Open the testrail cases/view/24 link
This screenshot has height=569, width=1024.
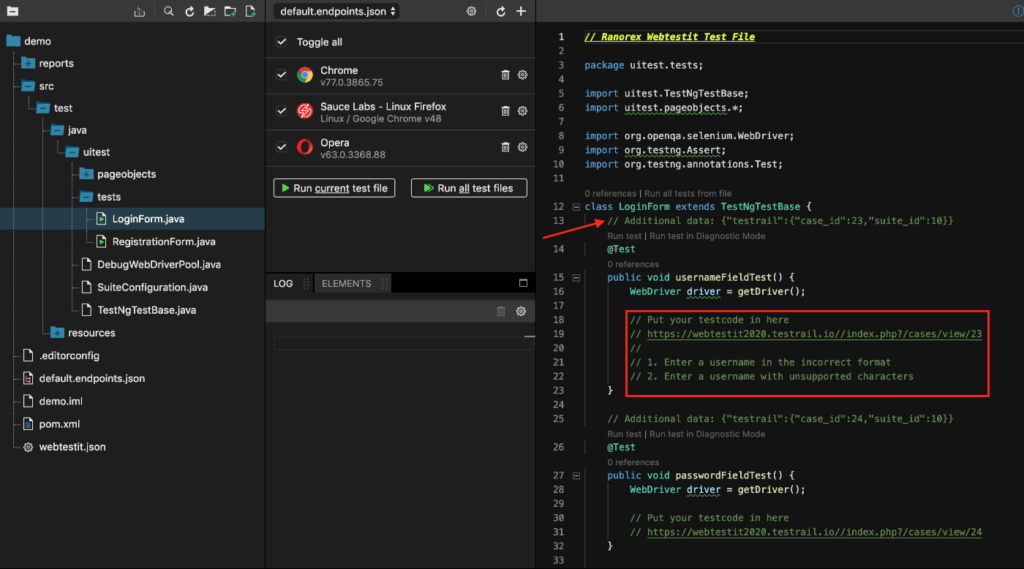pyautogui.click(x=814, y=532)
